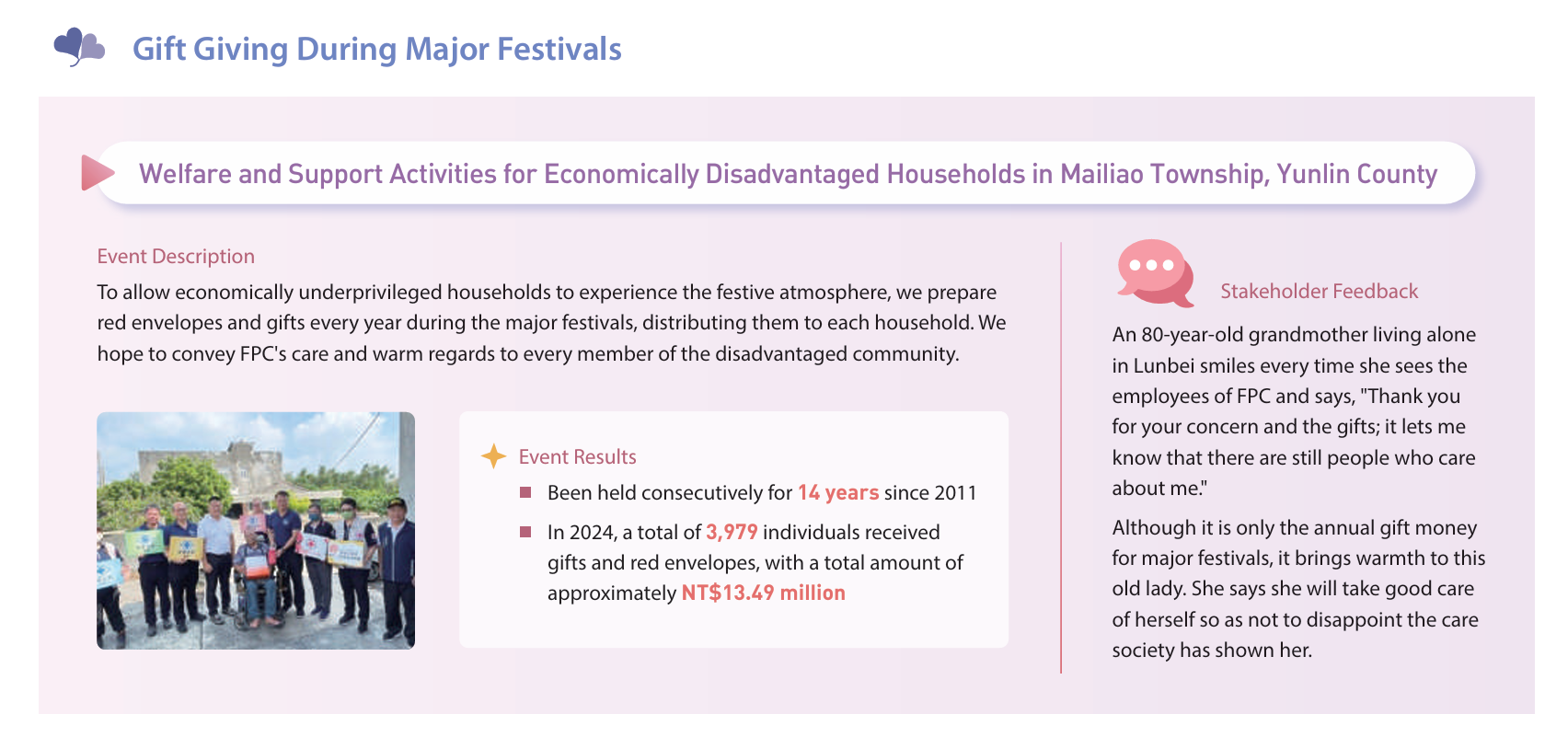Click the second square bullet before 'In 2024'
Screen dimensions: 1568x737
coord(525,532)
